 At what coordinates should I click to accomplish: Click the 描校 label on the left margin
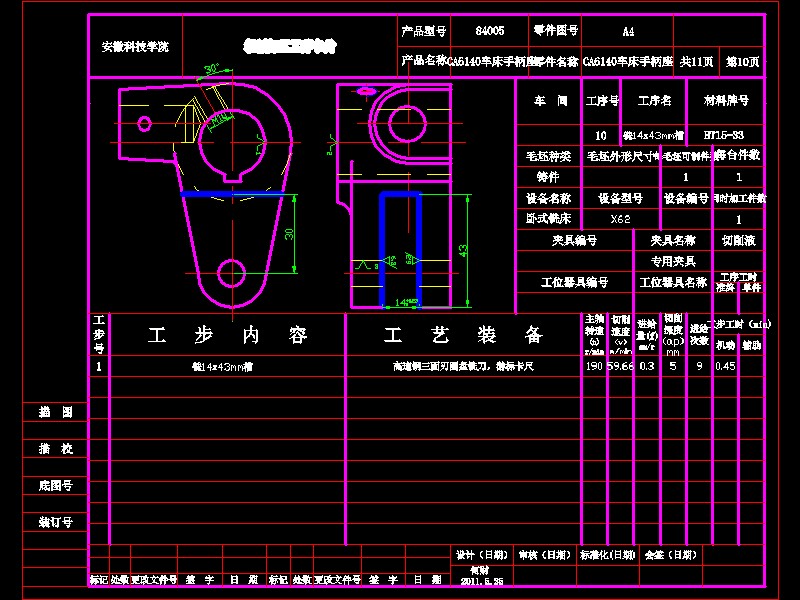coord(56,448)
